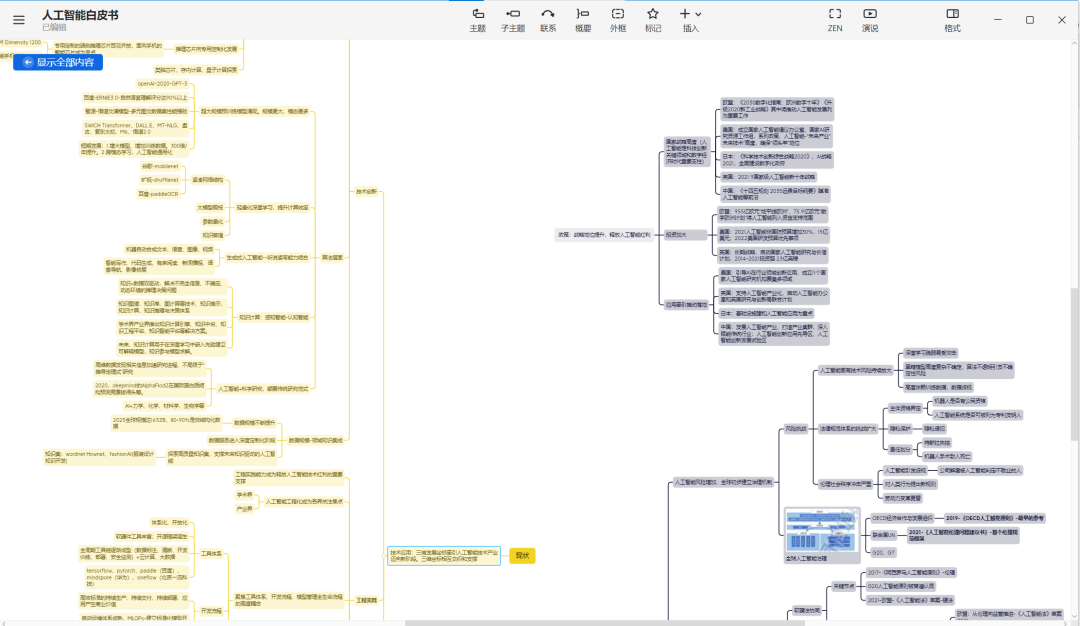Toggle ZEN mode

[x=835, y=19]
